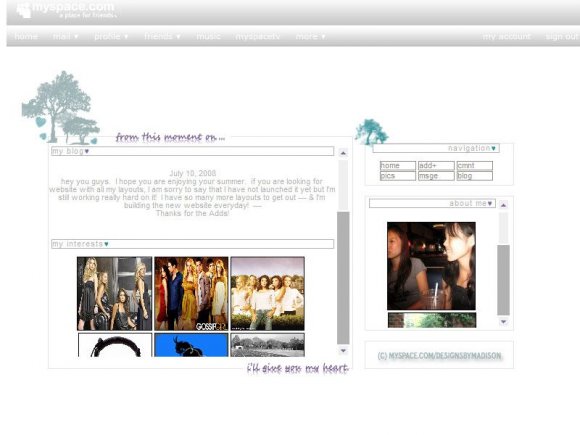Screen dimensions: 580x435
Task: Open the friends dropdown menu
Action: (162, 36)
